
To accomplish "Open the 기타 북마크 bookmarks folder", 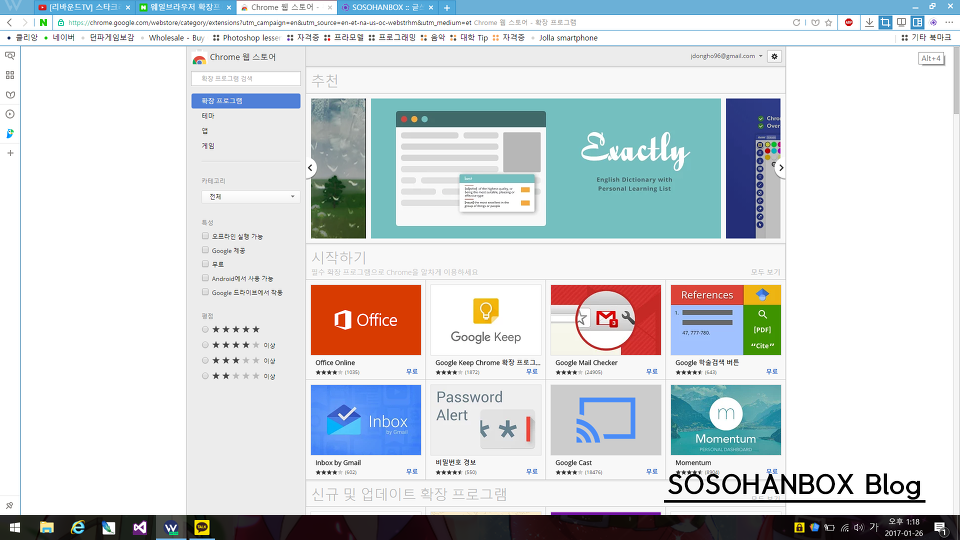I will pos(926,38).
